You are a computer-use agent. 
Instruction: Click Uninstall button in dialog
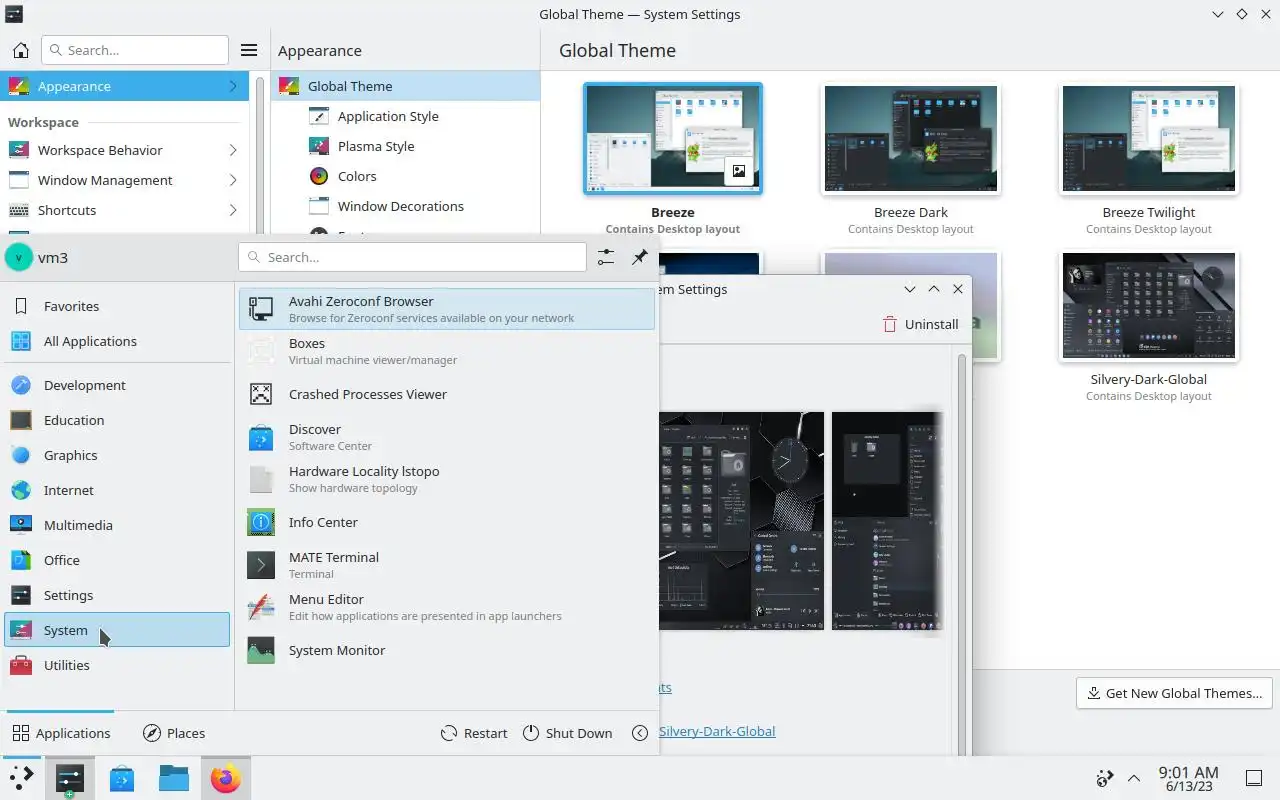[920, 324]
